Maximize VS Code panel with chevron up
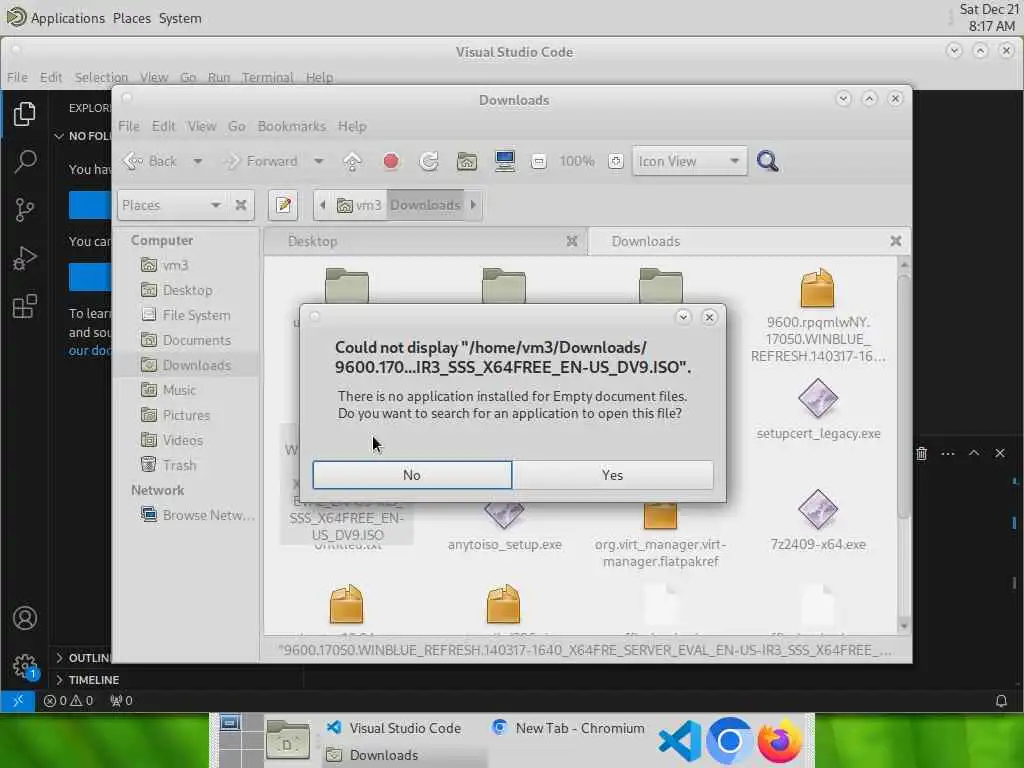 [974, 453]
